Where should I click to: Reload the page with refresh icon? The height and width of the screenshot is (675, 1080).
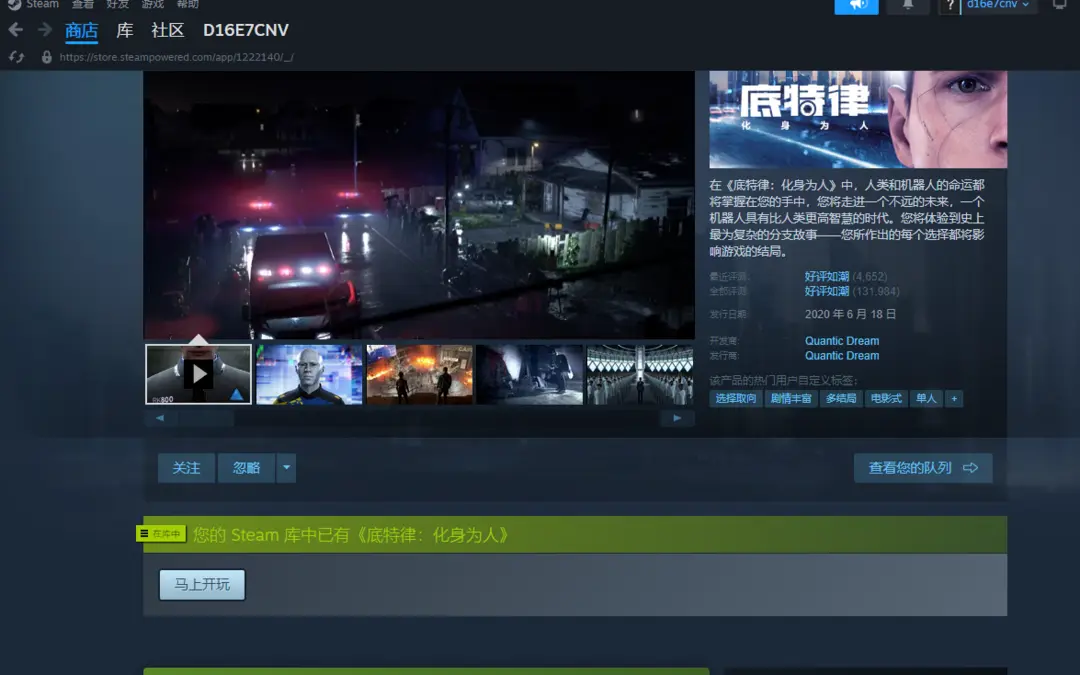pyautogui.click(x=17, y=57)
